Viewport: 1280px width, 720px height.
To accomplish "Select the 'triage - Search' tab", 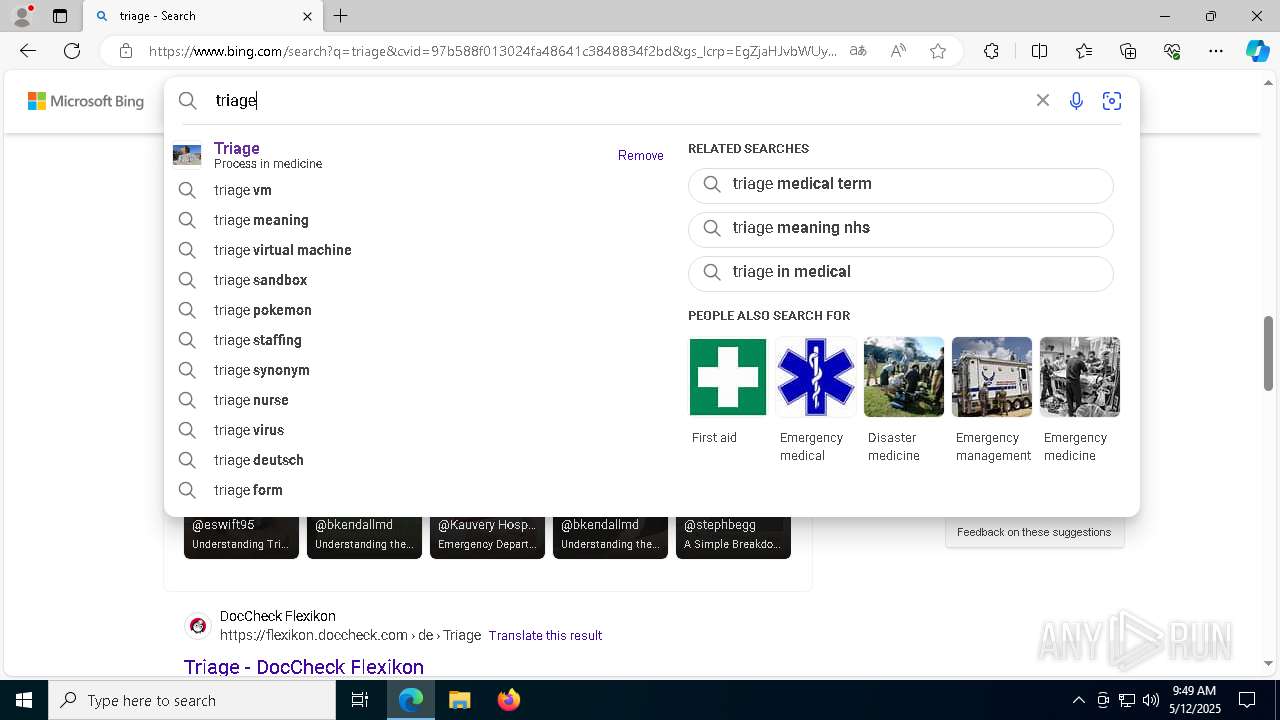I will pos(201,16).
